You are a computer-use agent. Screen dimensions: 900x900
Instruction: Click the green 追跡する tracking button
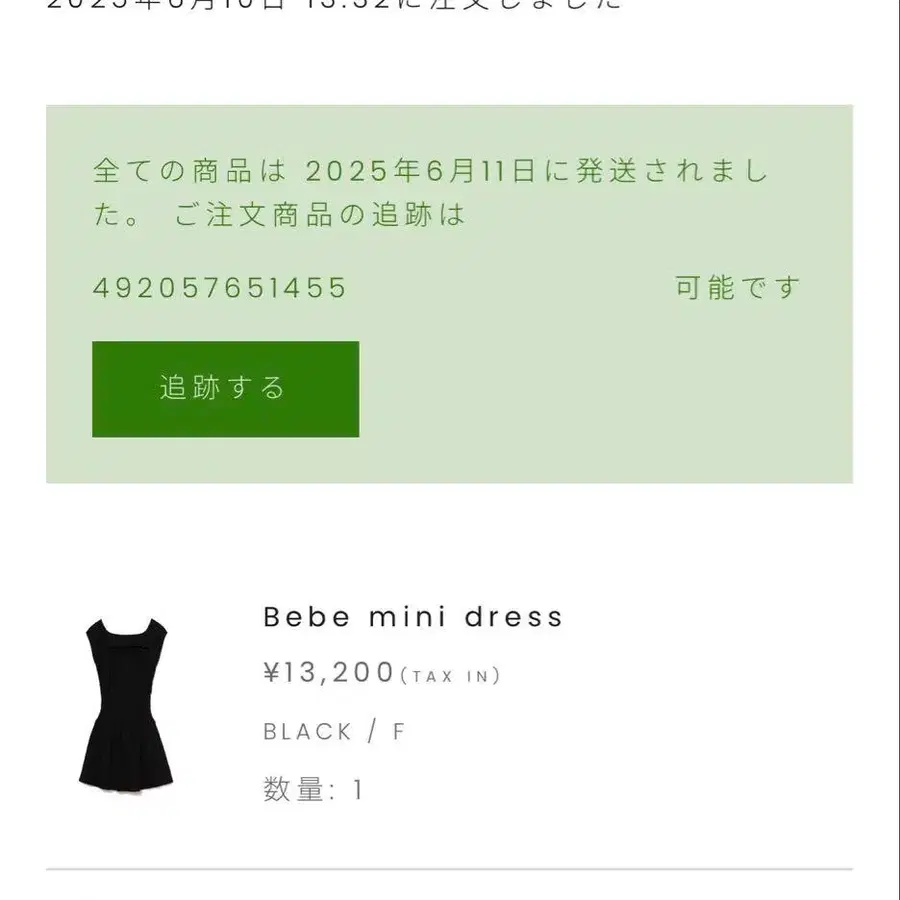(x=226, y=389)
